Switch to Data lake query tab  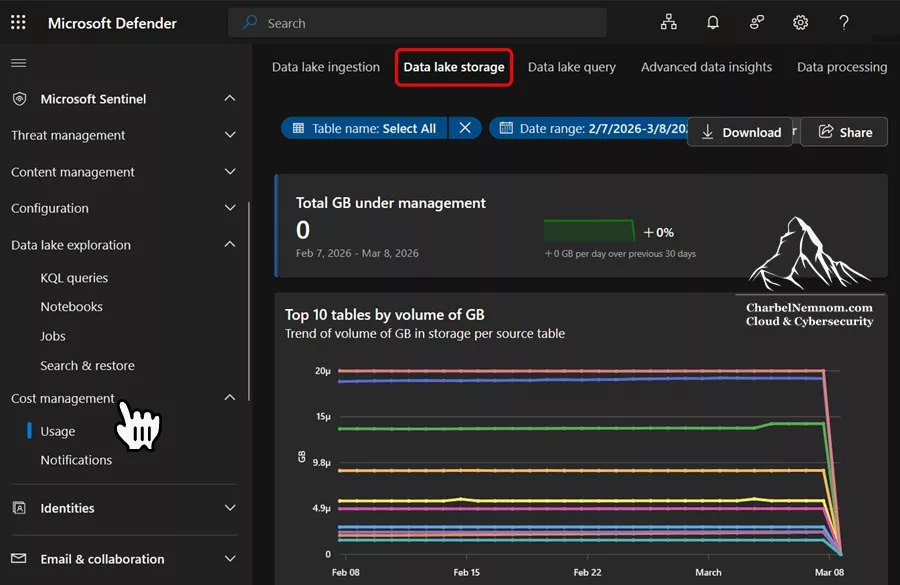coord(571,67)
